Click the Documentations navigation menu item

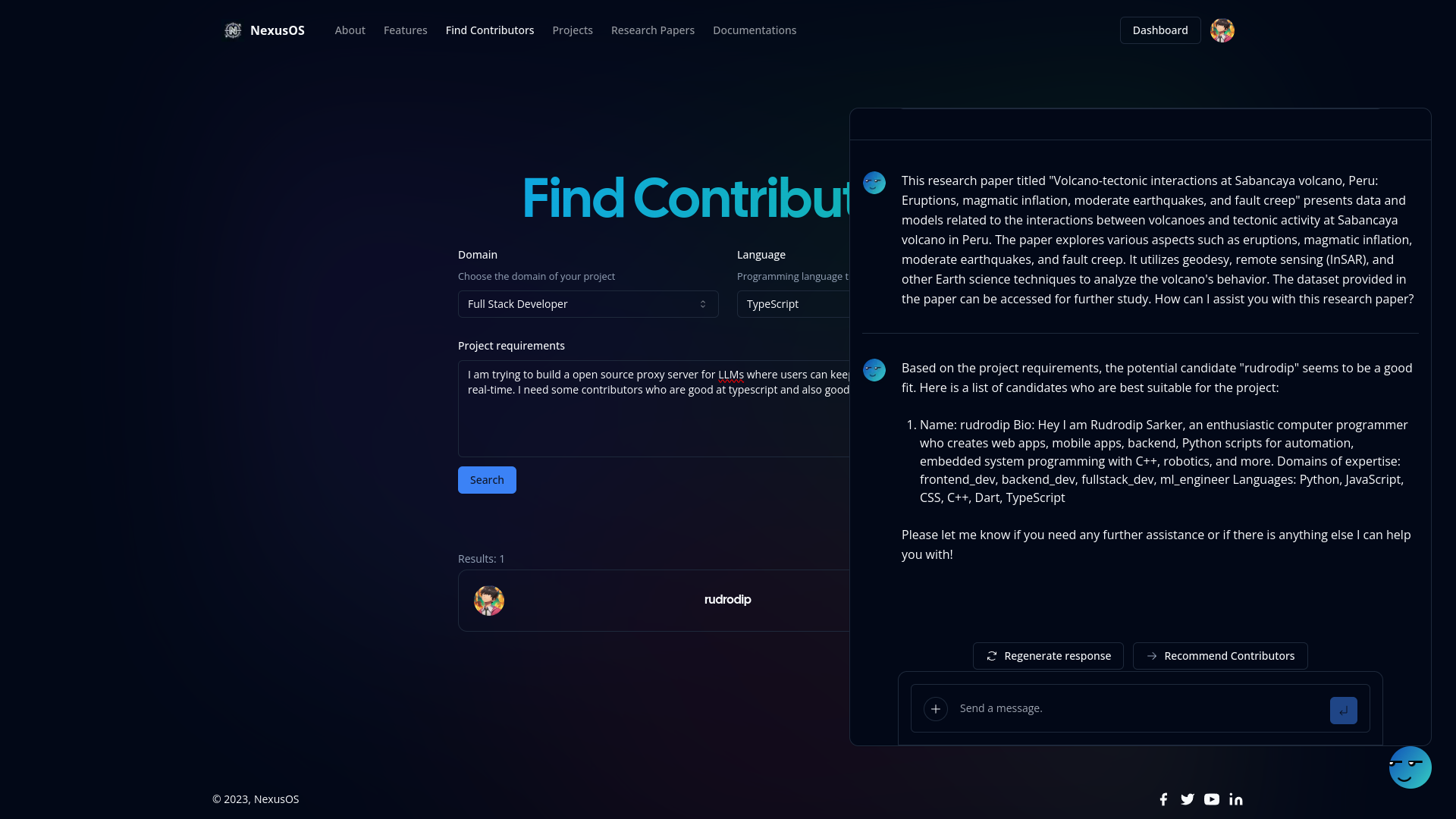[x=755, y=30]
